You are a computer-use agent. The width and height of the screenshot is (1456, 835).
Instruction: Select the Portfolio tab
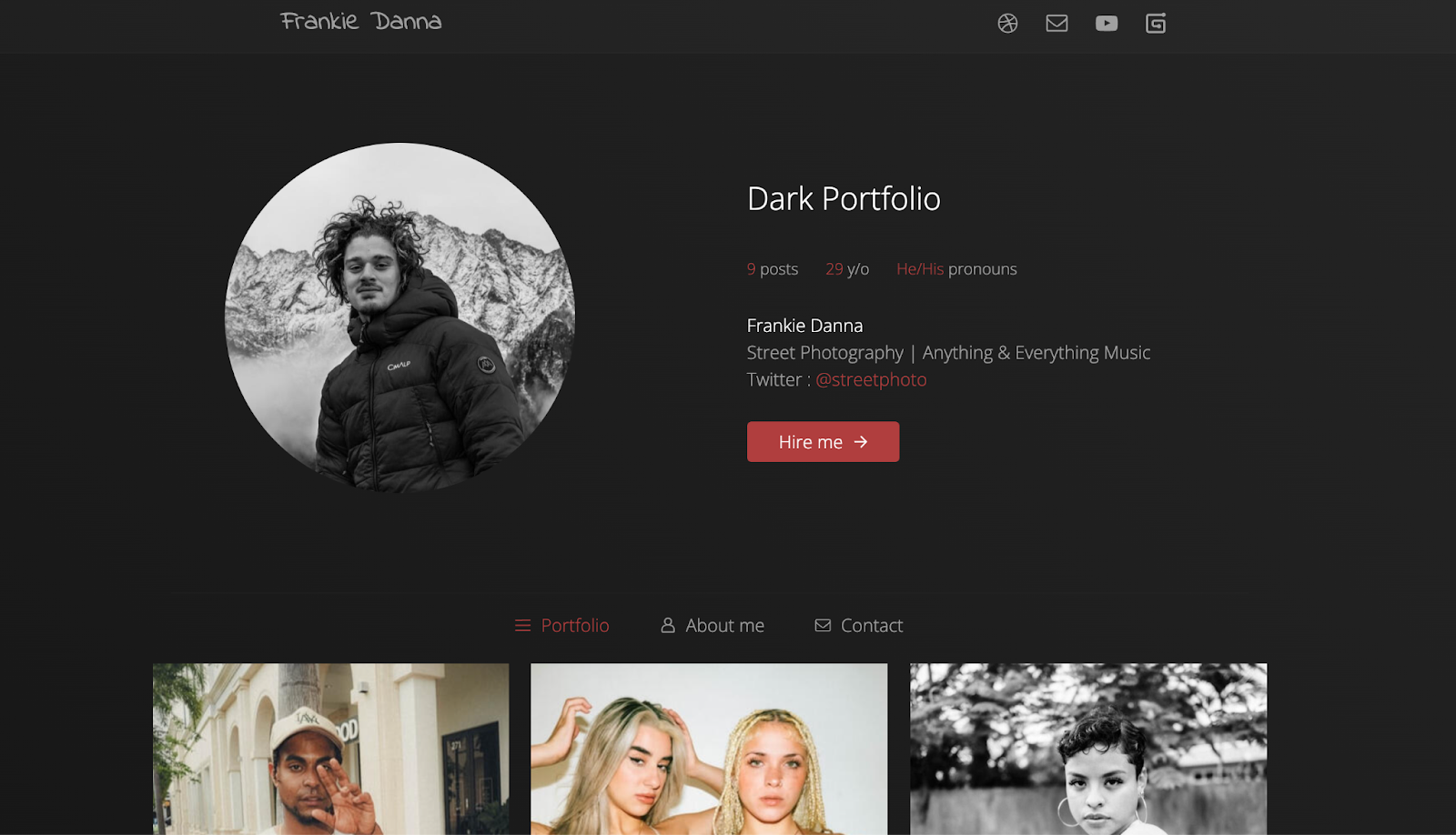tap(574, 625)
